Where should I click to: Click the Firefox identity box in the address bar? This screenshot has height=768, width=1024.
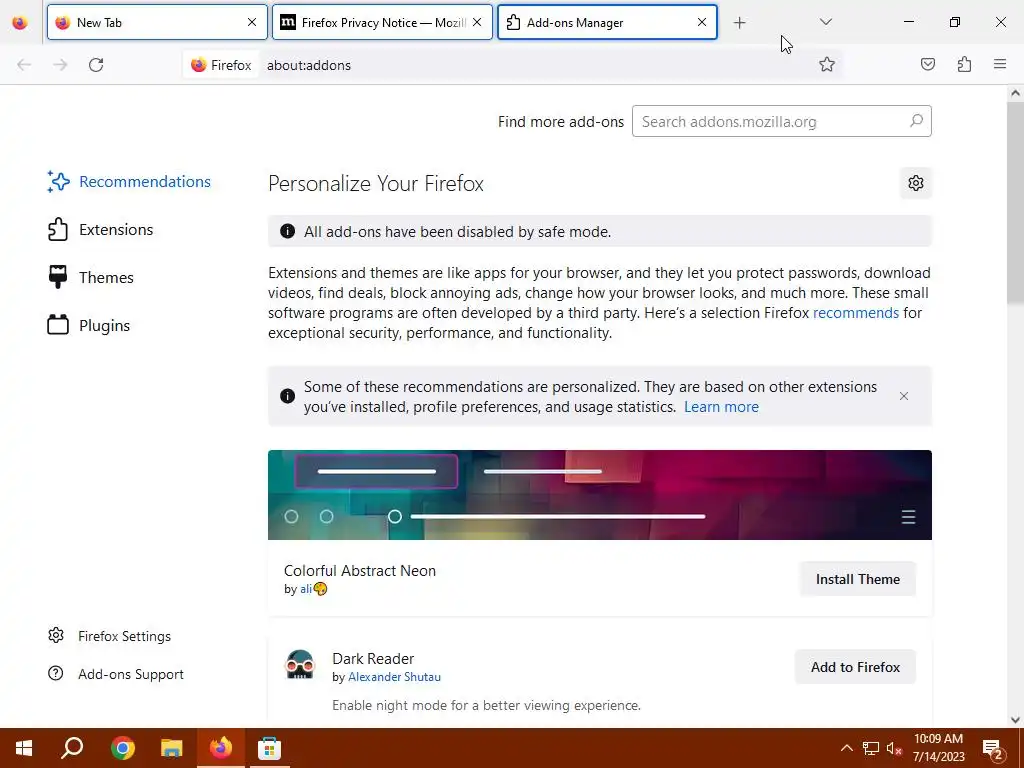tap(221, 65)
